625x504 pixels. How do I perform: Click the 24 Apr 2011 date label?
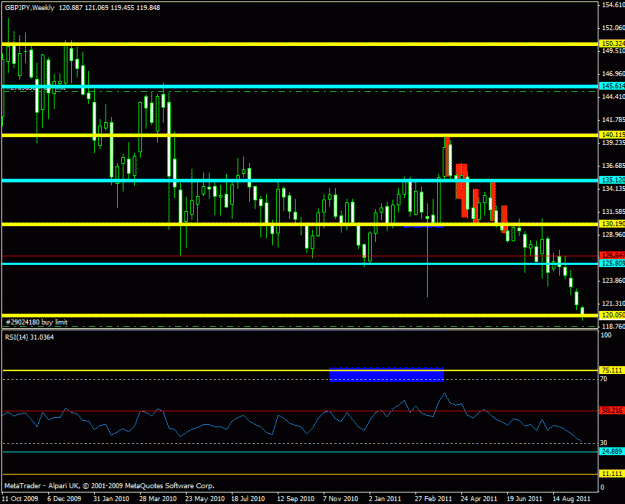coord(479,498)
